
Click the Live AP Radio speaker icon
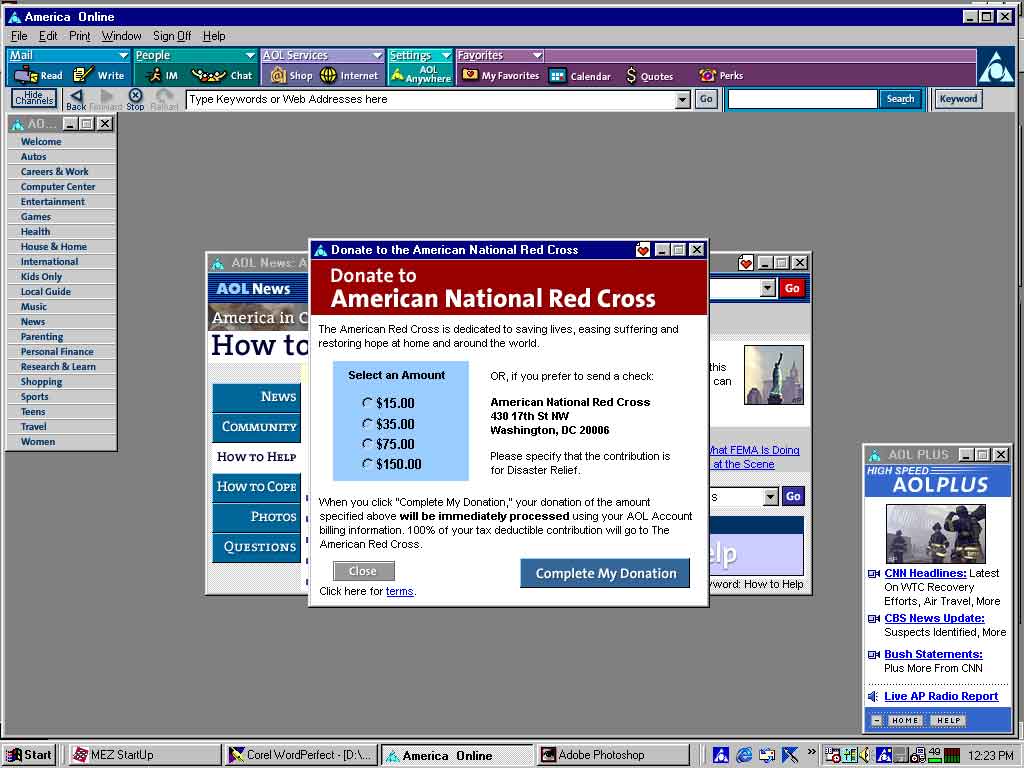(873, 697)
